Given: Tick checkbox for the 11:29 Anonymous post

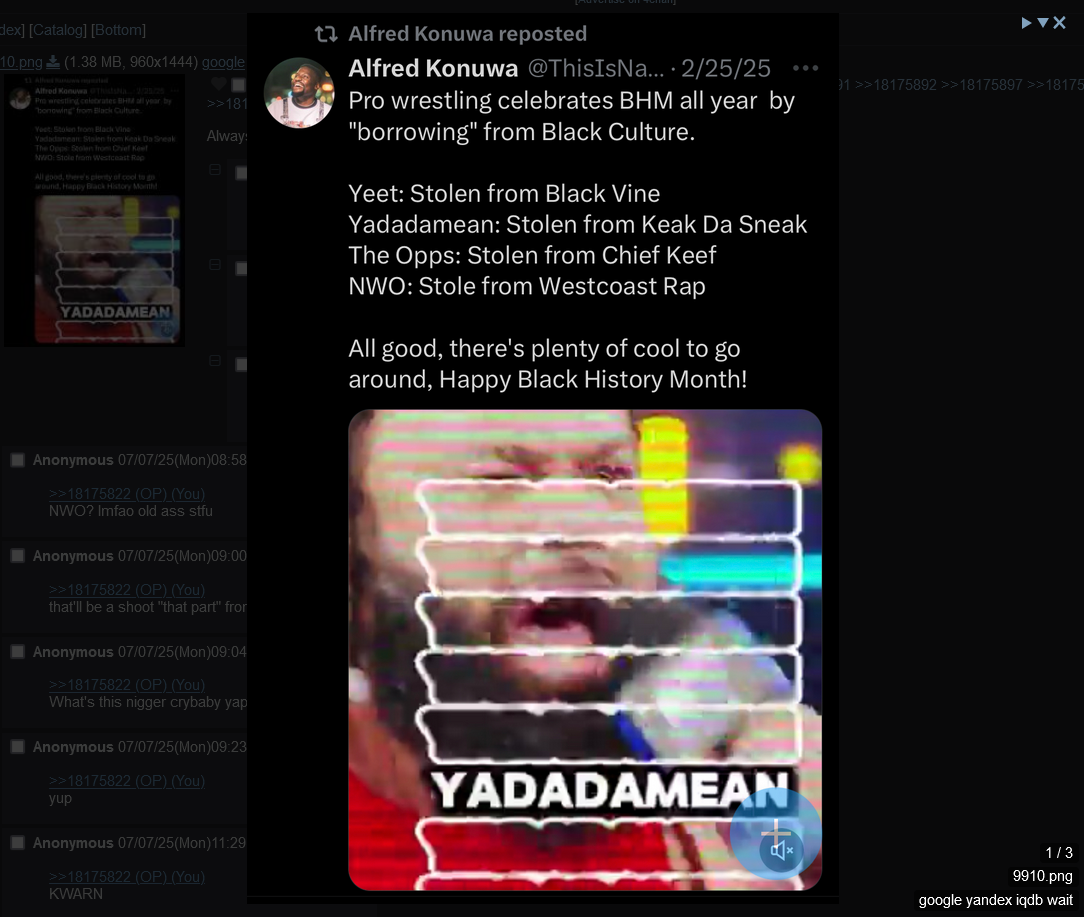Looking at the screenshot, I should pyautogui.click(x=18, y=842).
